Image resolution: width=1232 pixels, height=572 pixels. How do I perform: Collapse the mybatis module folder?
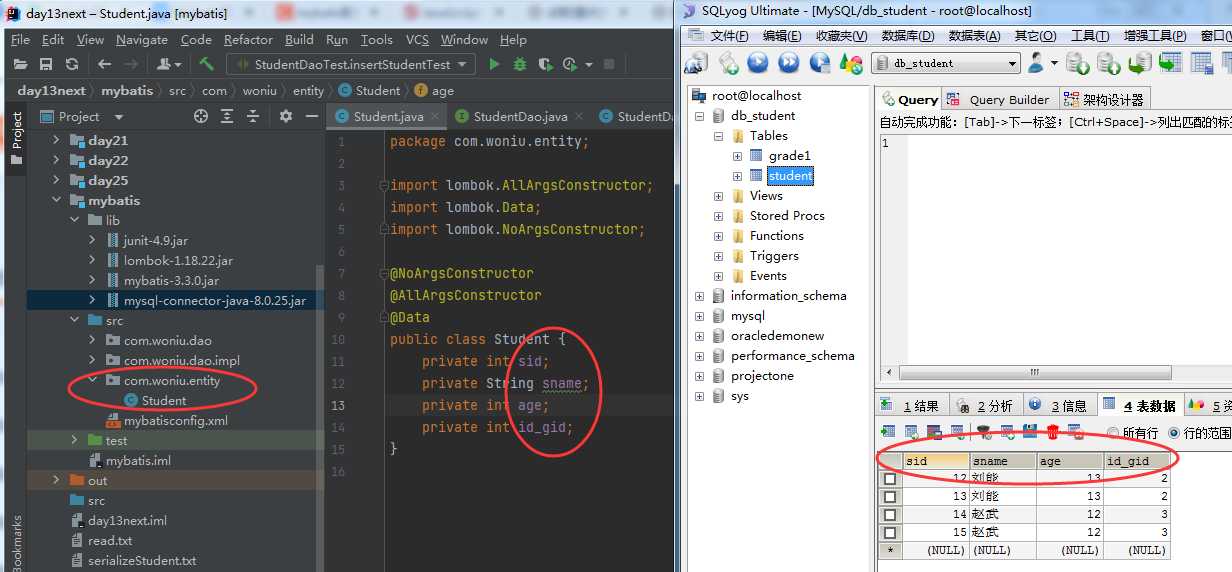pos(57,201)
